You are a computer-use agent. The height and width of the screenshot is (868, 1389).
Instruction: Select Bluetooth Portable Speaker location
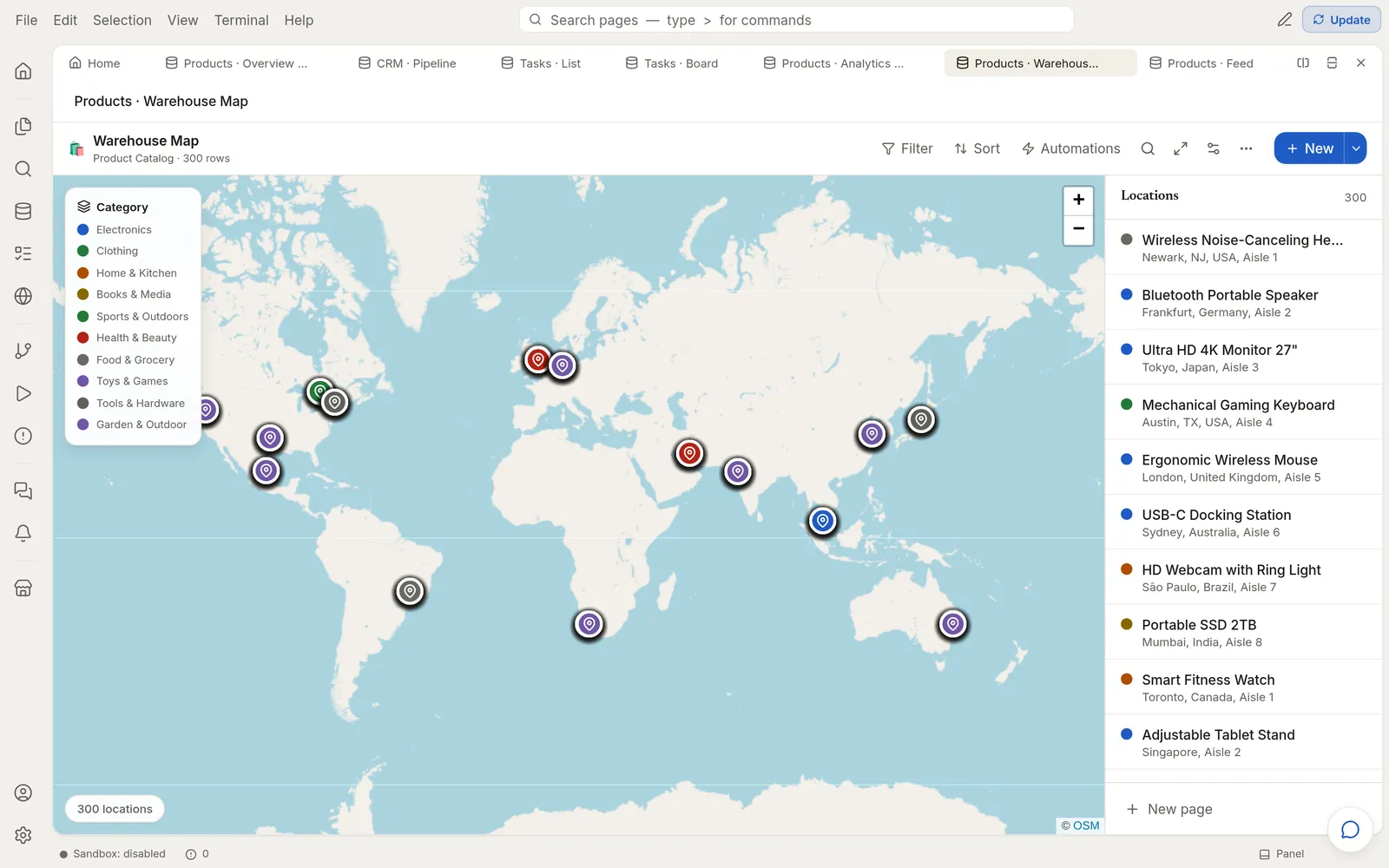[1243, 303]
